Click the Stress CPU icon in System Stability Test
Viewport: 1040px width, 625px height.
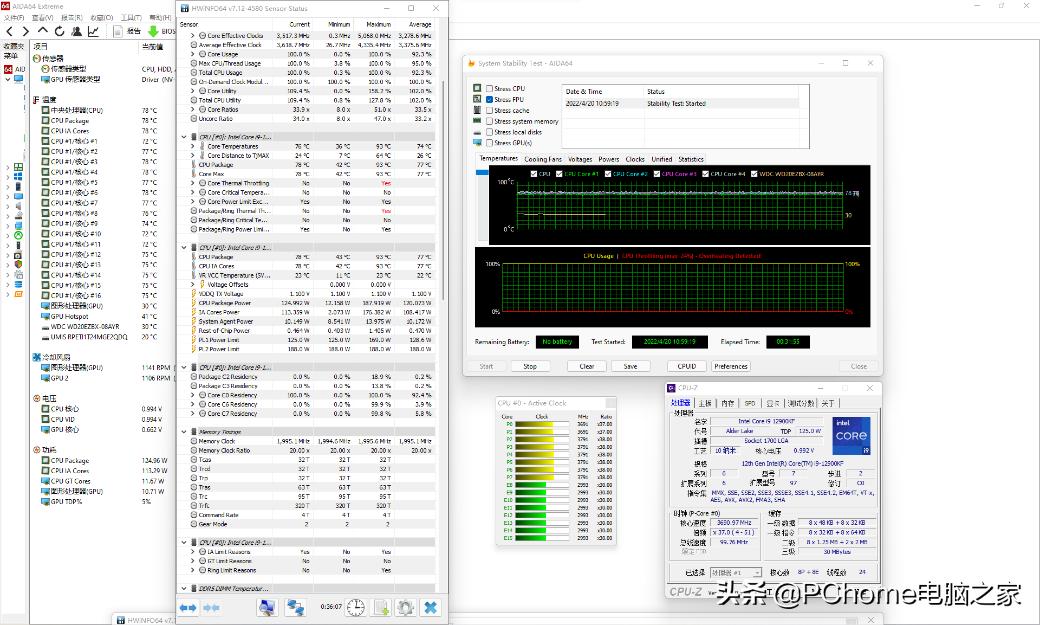(x=477, y=88)
